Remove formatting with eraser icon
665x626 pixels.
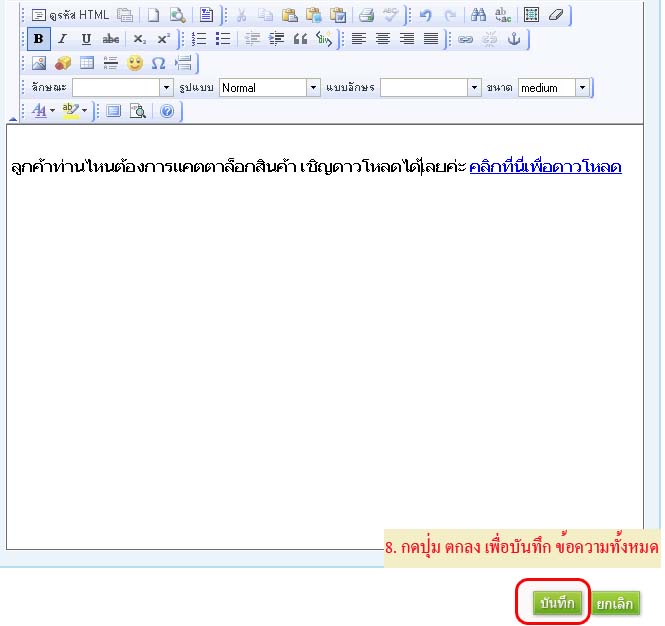[556, 15]
